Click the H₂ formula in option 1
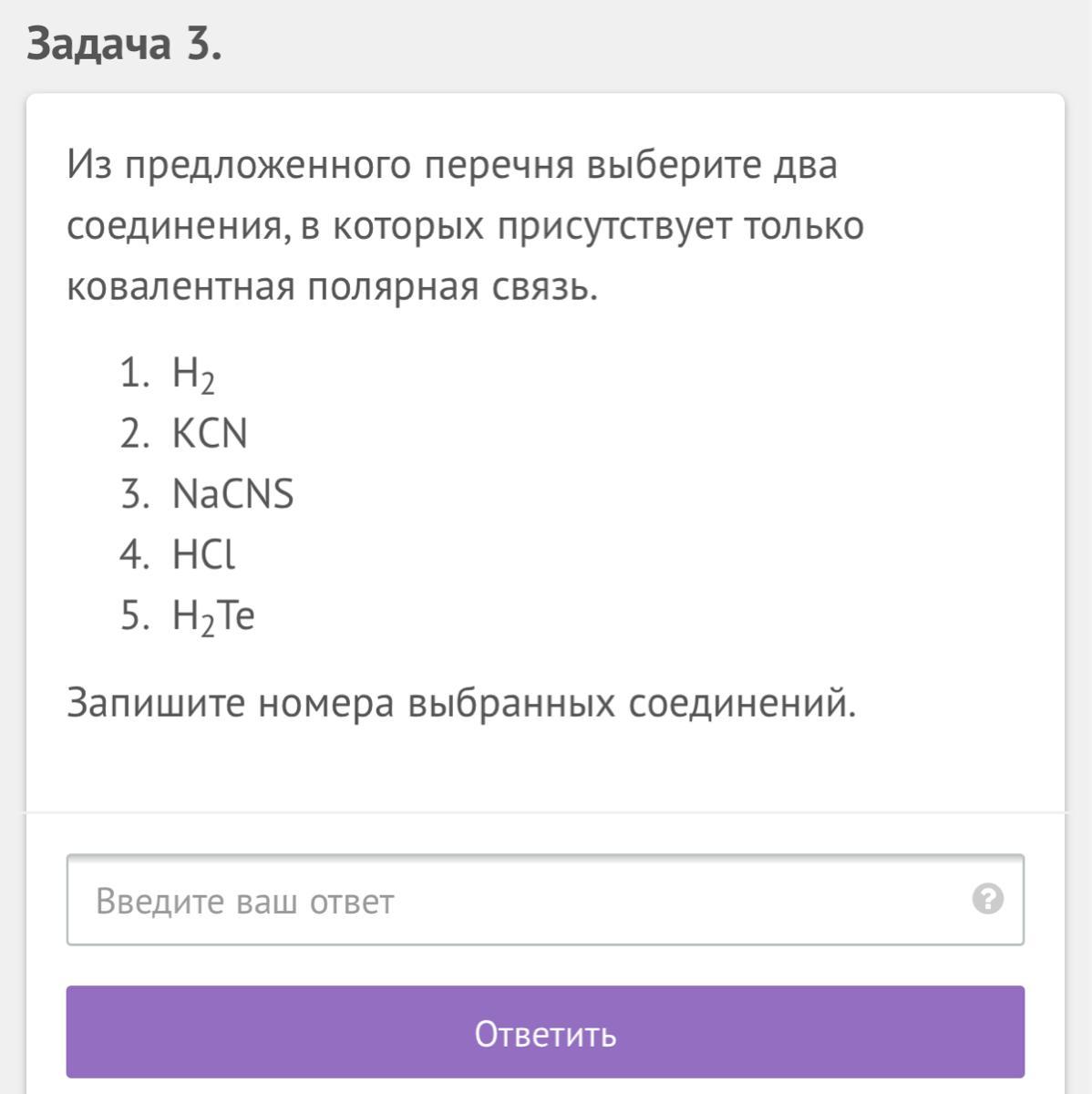 pos(193,374)
